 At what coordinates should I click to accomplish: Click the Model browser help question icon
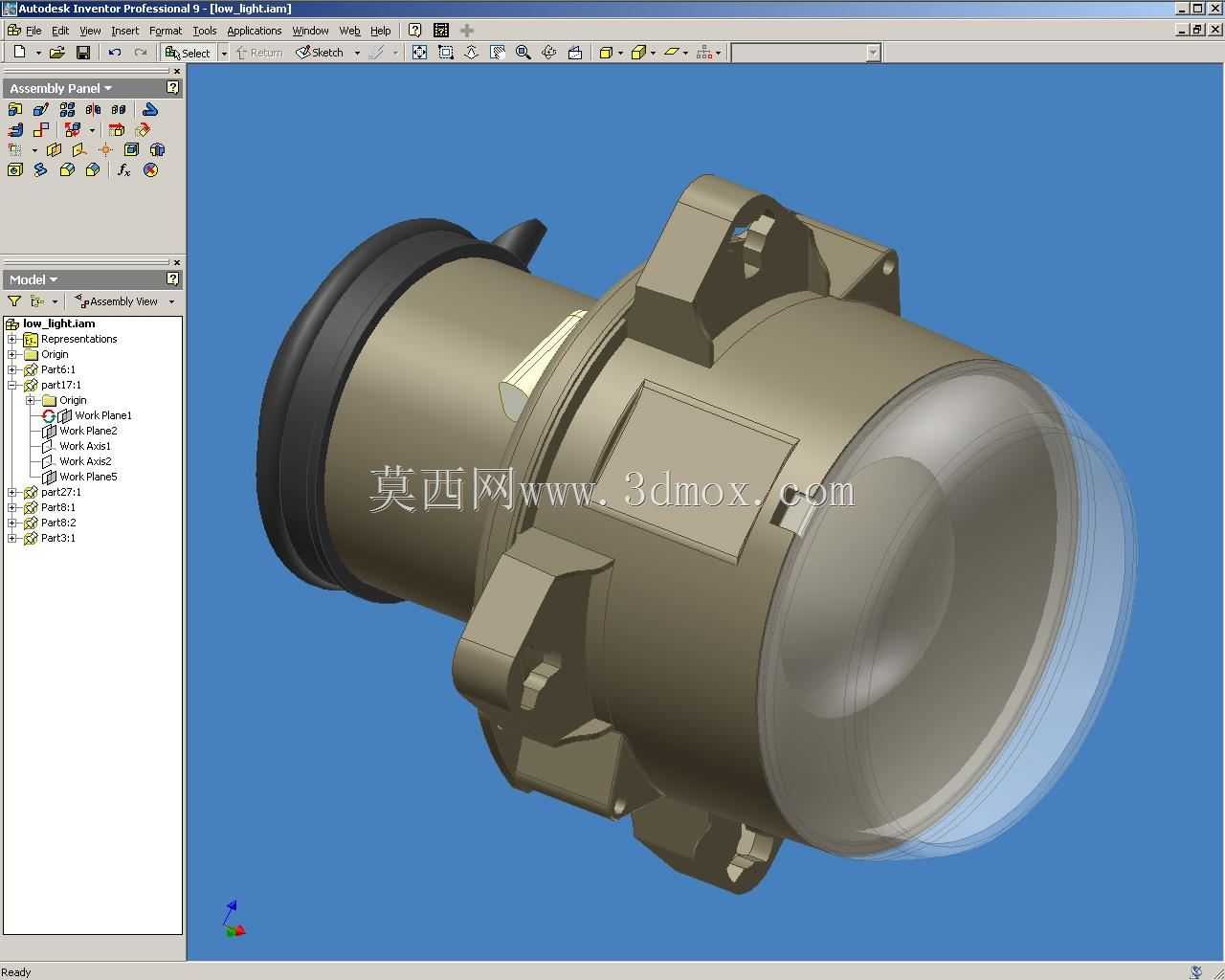pos(172,278)
